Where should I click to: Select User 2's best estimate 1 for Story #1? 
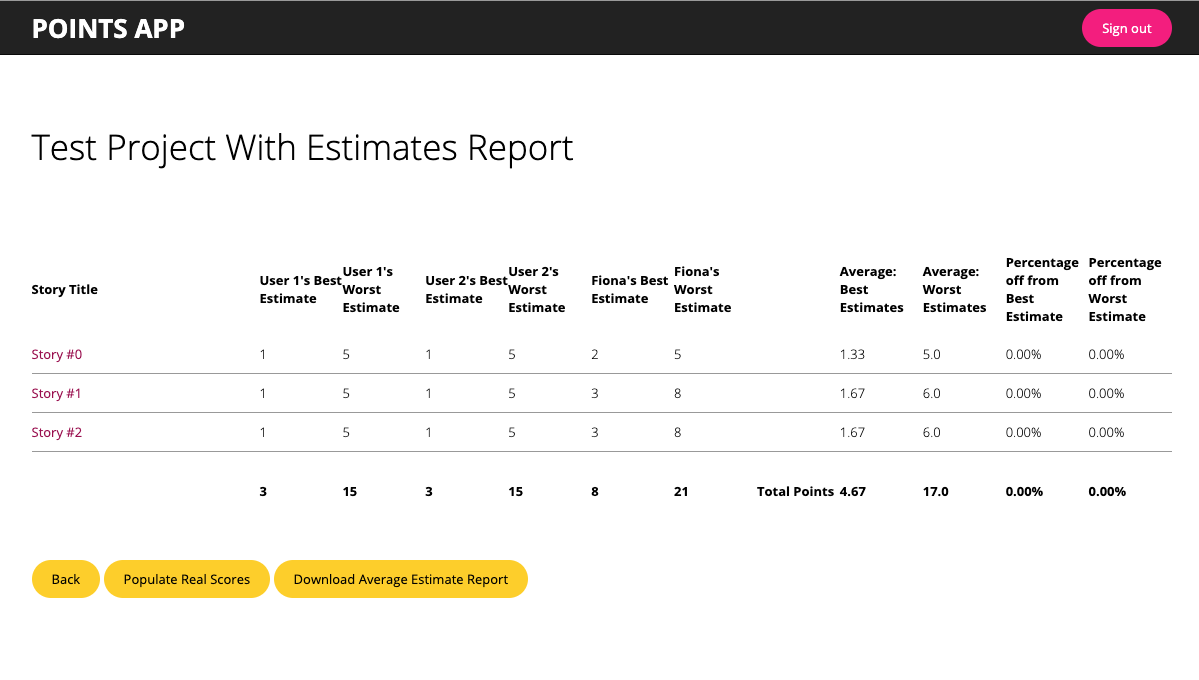click(429, 393)
